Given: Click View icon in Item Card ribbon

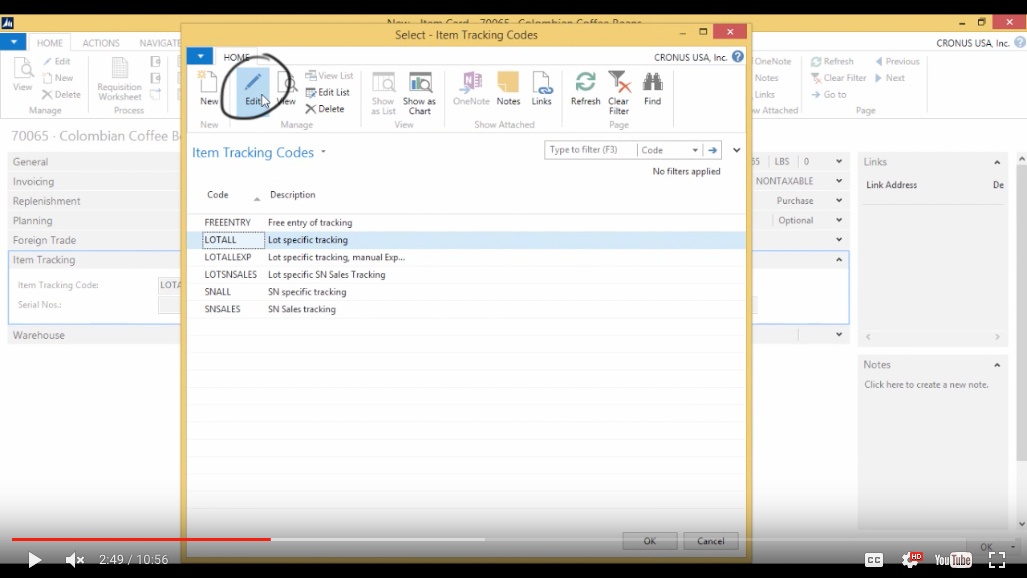Looking at the screenshot, I should tap(22, 75).
